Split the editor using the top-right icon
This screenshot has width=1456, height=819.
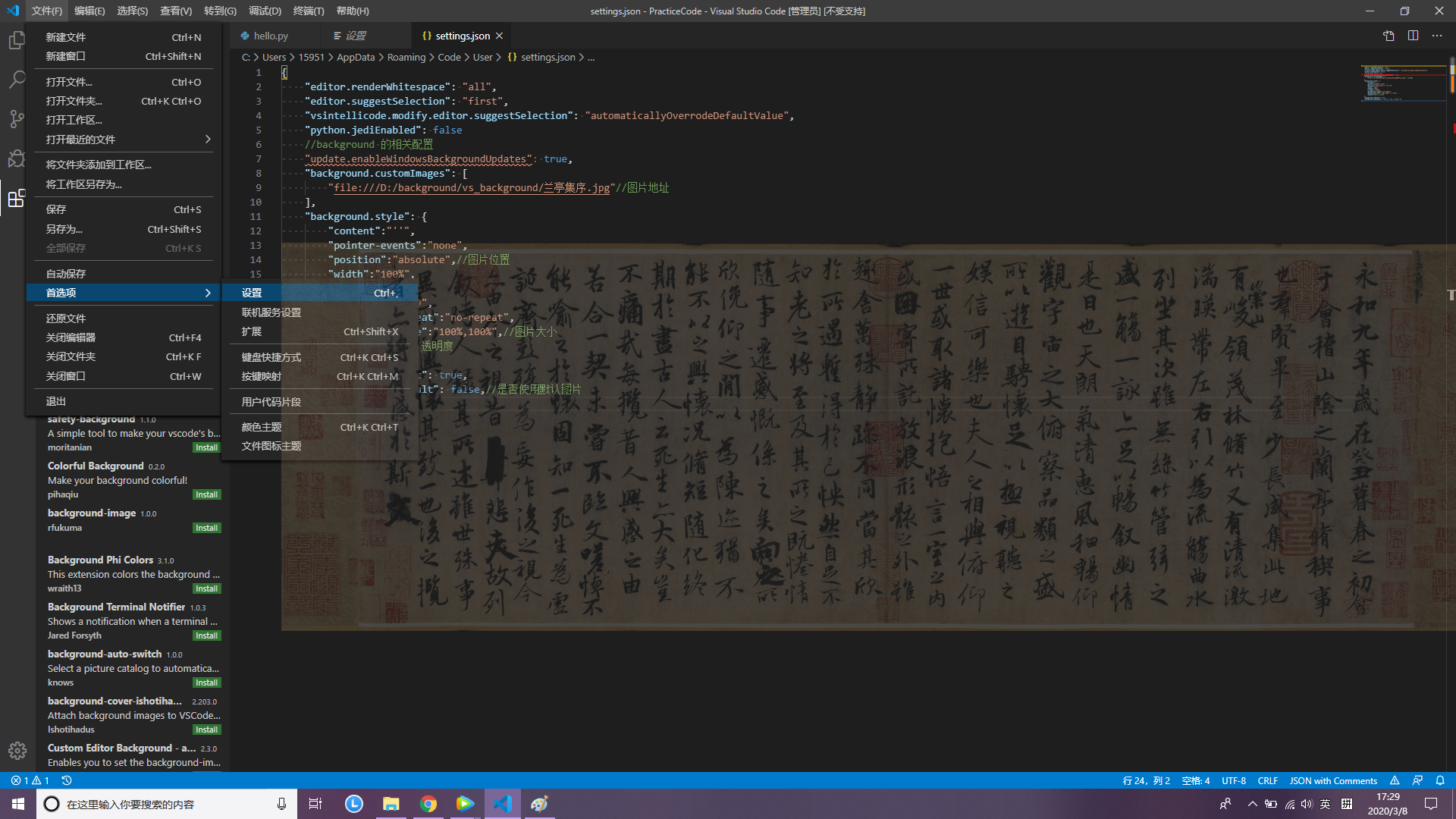[x=1413, y=36]
